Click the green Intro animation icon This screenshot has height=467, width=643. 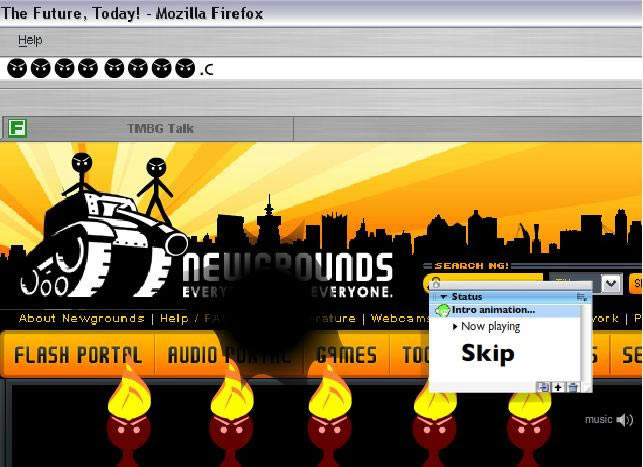pyautogui.click(x=443, y=311)
